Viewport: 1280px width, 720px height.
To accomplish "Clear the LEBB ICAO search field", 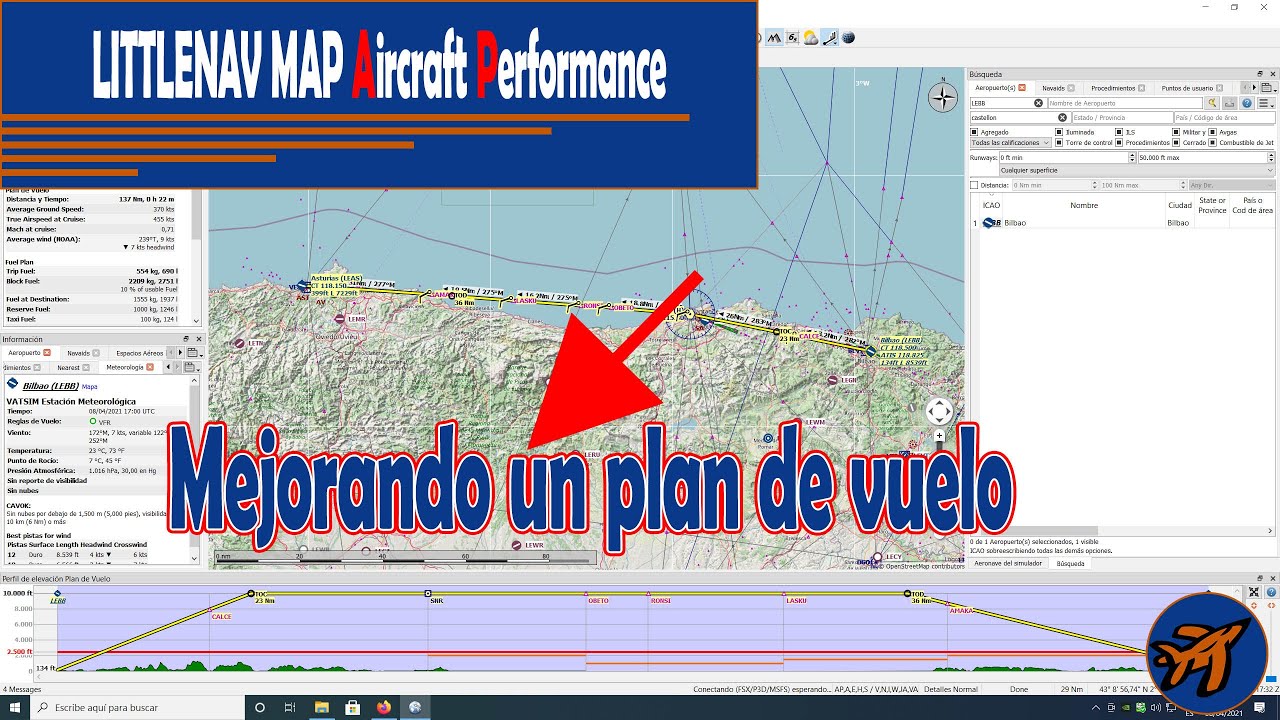I will click(x=1038, y=103).
